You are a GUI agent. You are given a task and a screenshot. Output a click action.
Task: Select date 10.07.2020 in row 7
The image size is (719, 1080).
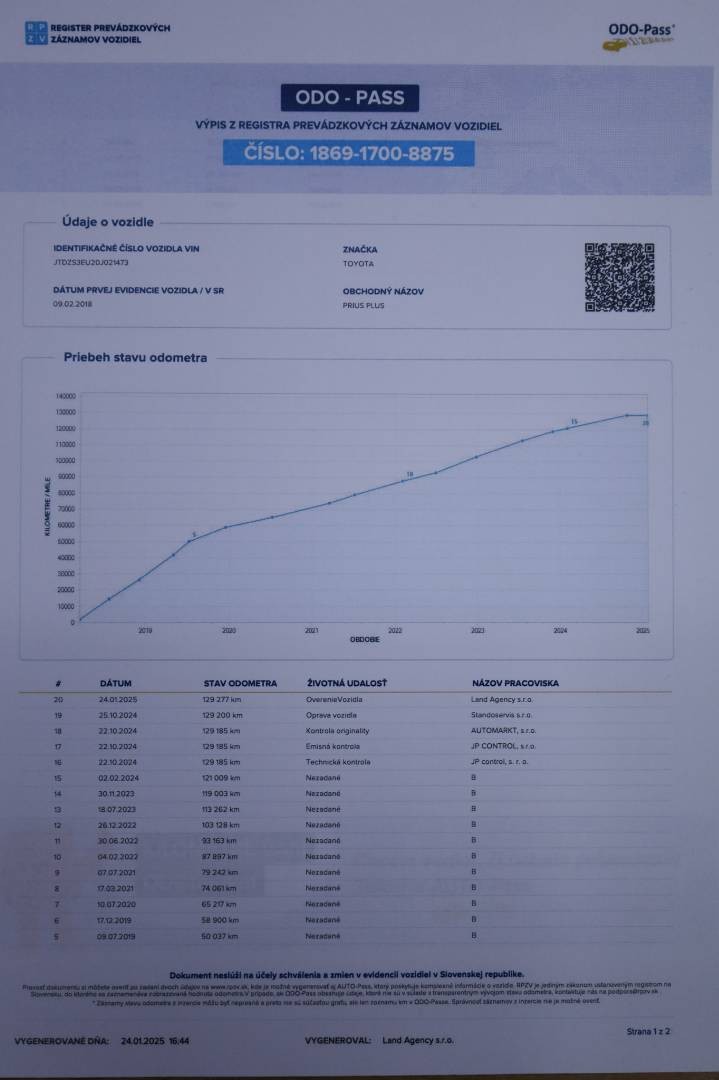coord(116,904)
